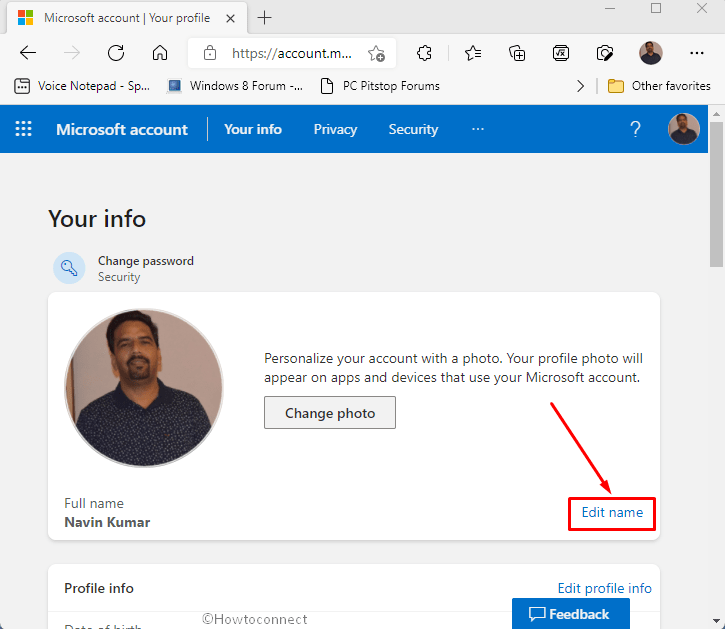The height and width of the screenshot is (629, 725).
Task: Open the help question mark
Action: pos(635,129)
